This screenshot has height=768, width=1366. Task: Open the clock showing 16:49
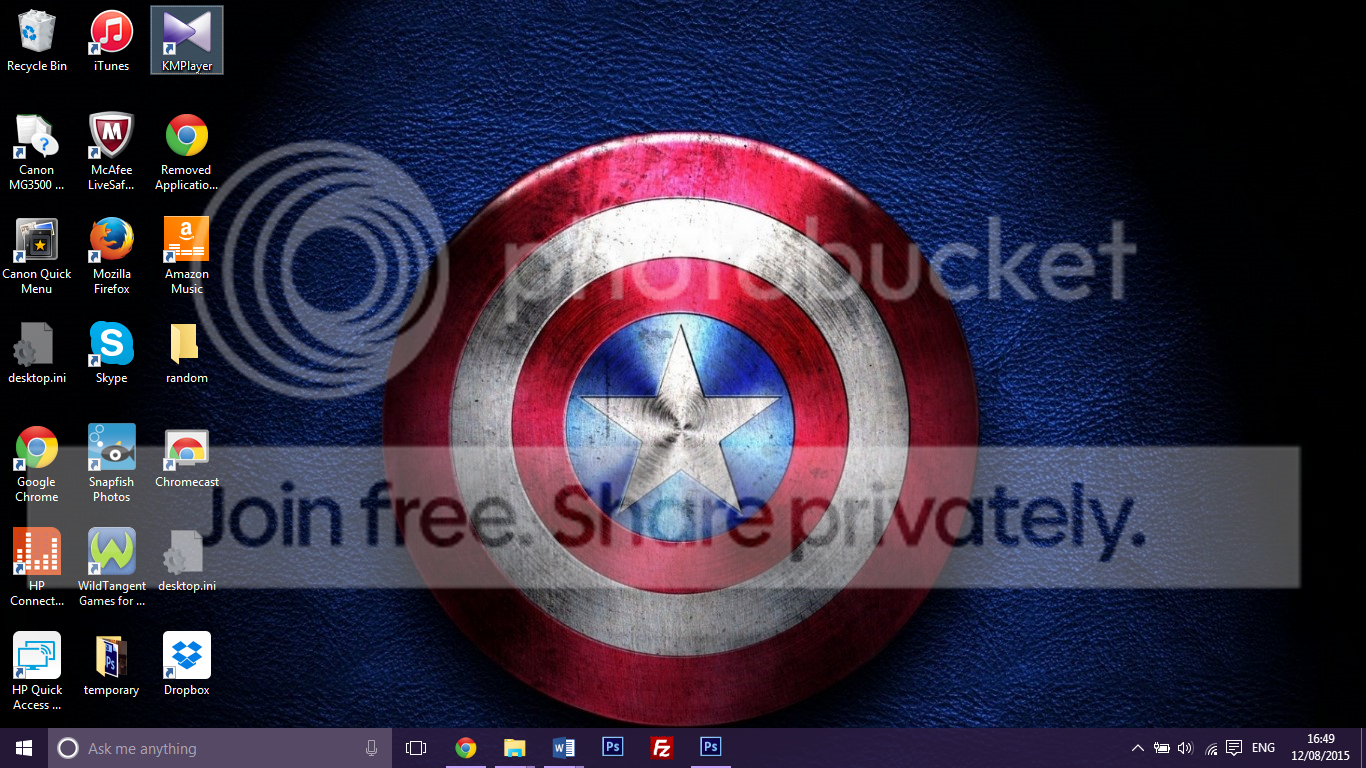(1320, 748)
